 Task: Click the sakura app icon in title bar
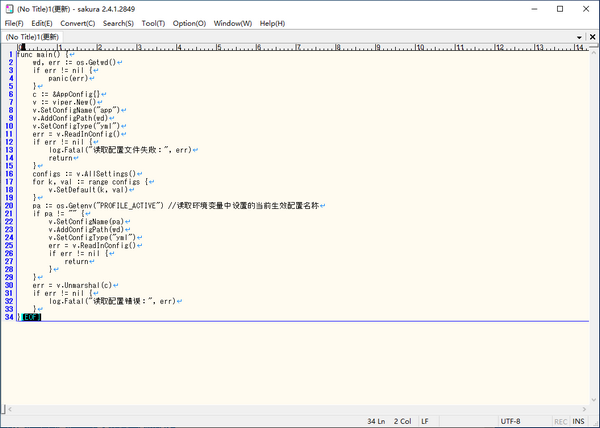(x=8, y=8)
